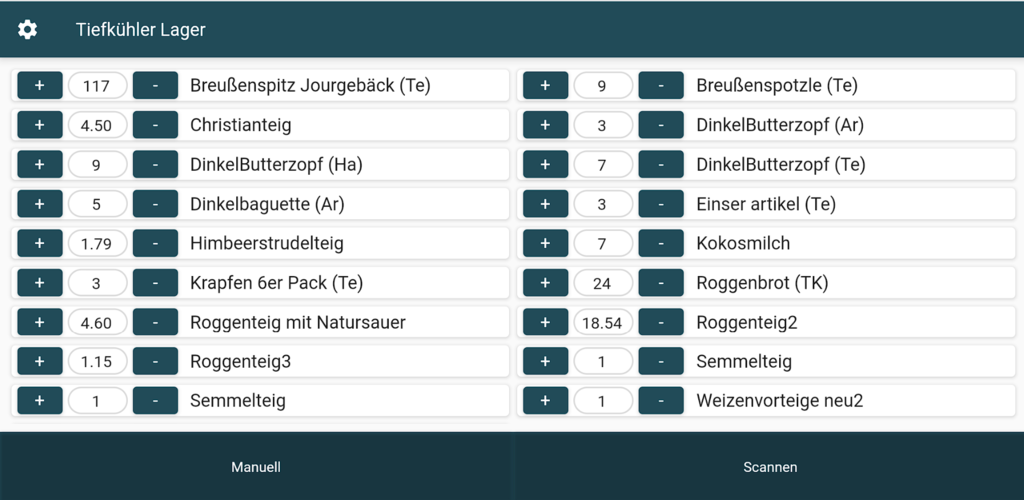The image size is (1024, 500).
Task: Edit the 117 quantity field
Action: tap(97, 86)
